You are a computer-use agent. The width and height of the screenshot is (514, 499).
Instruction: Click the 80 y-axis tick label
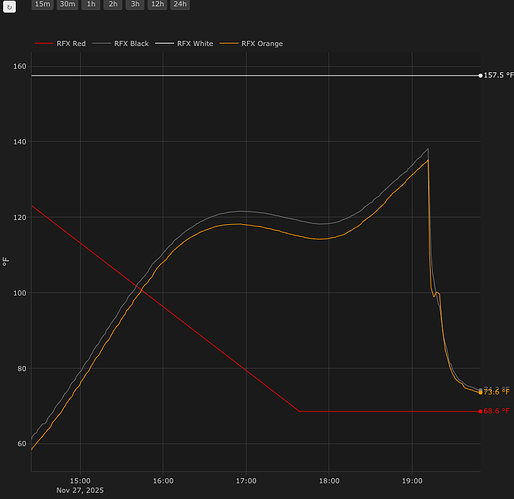pyautogui.click(x=22, y=368)
